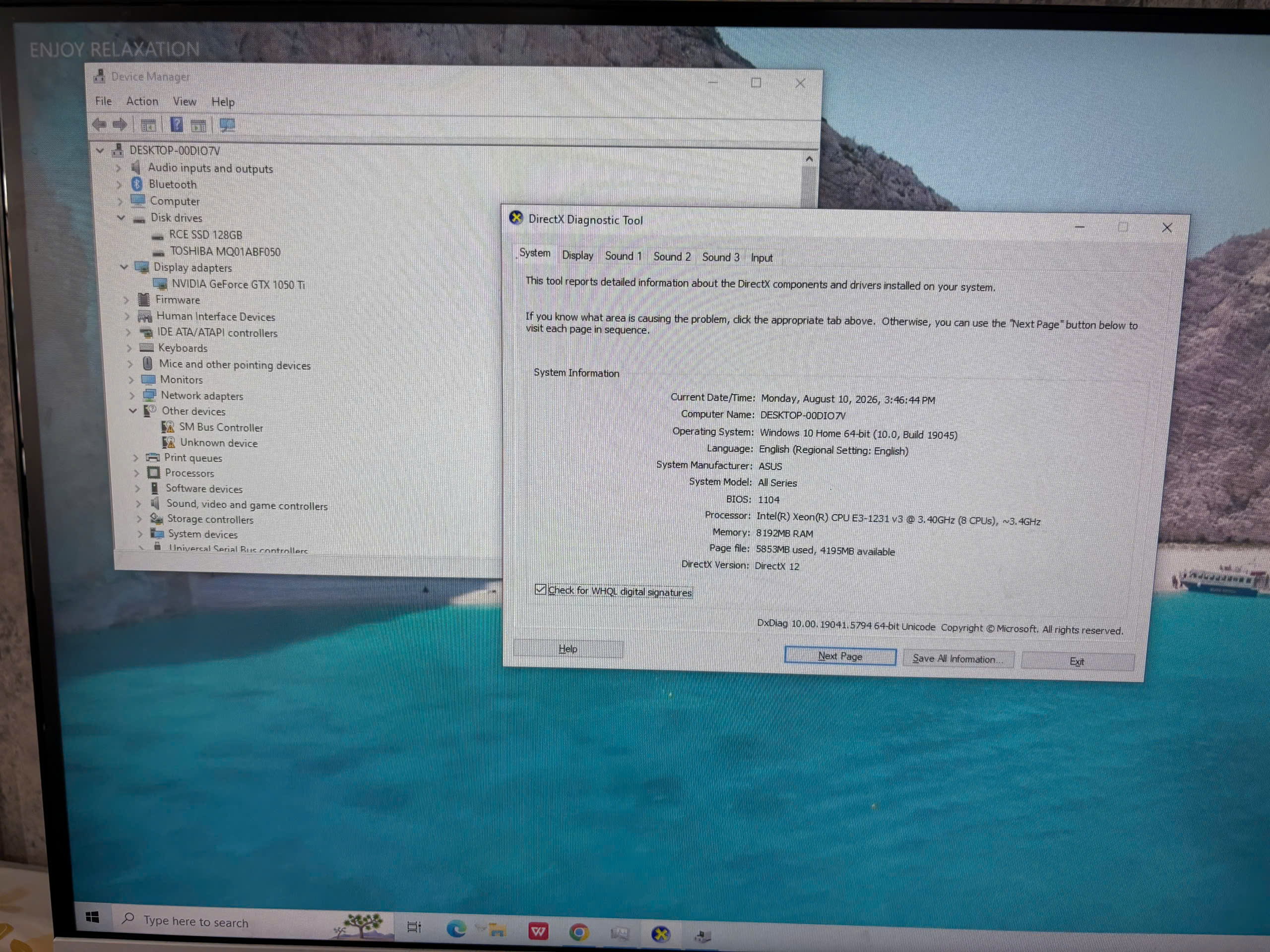
Task: Switch to the Sound 3 tab
Action: click(721, 257)
